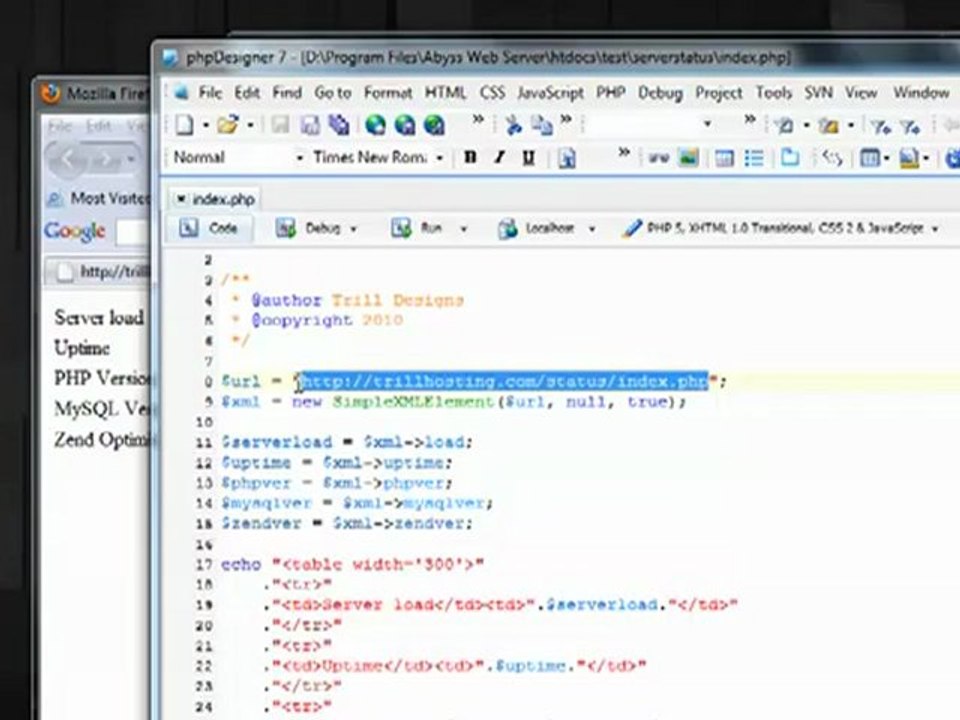Click the Save All disks icon
Screen dimensions: 960x720
pyautogui.click(x=338, y=125)
